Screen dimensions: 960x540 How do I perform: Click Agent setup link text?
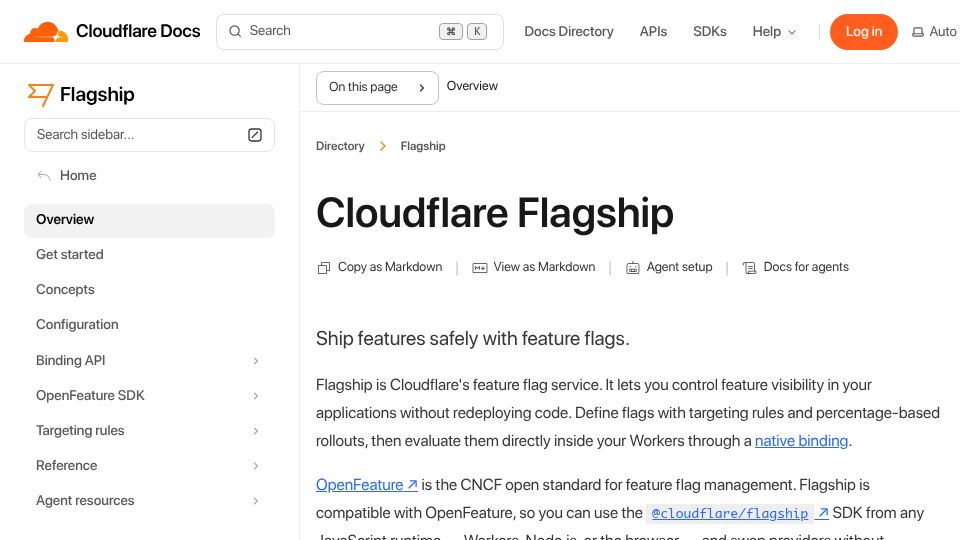coord(680,267)
